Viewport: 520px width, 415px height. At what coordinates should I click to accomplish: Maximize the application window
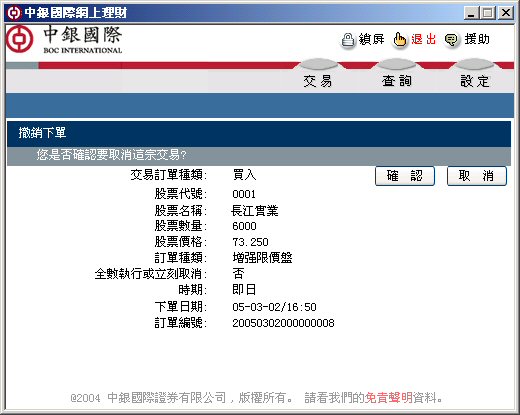pos(488,13)
